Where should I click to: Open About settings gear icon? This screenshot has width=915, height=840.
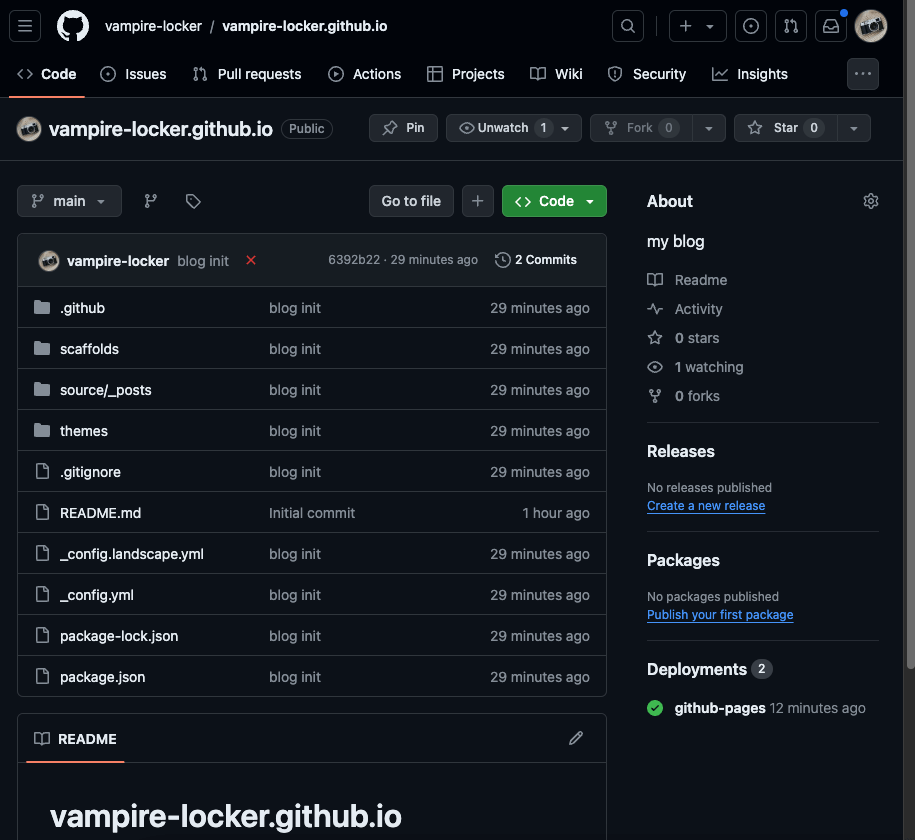point(871,201)
